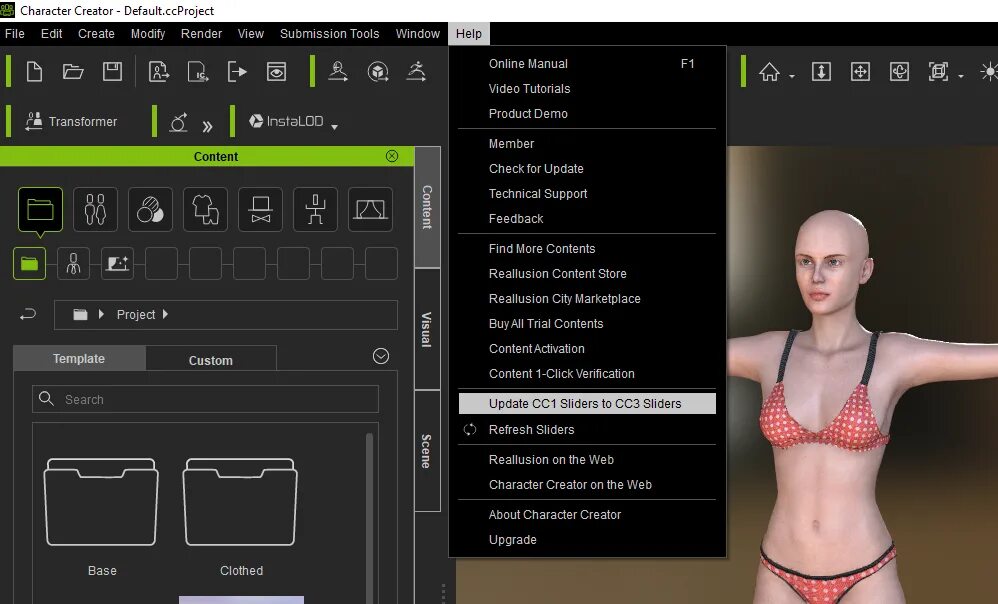Click the Preview eye window icon
This screenshot has height=604, width=998.
coord(276,71)
